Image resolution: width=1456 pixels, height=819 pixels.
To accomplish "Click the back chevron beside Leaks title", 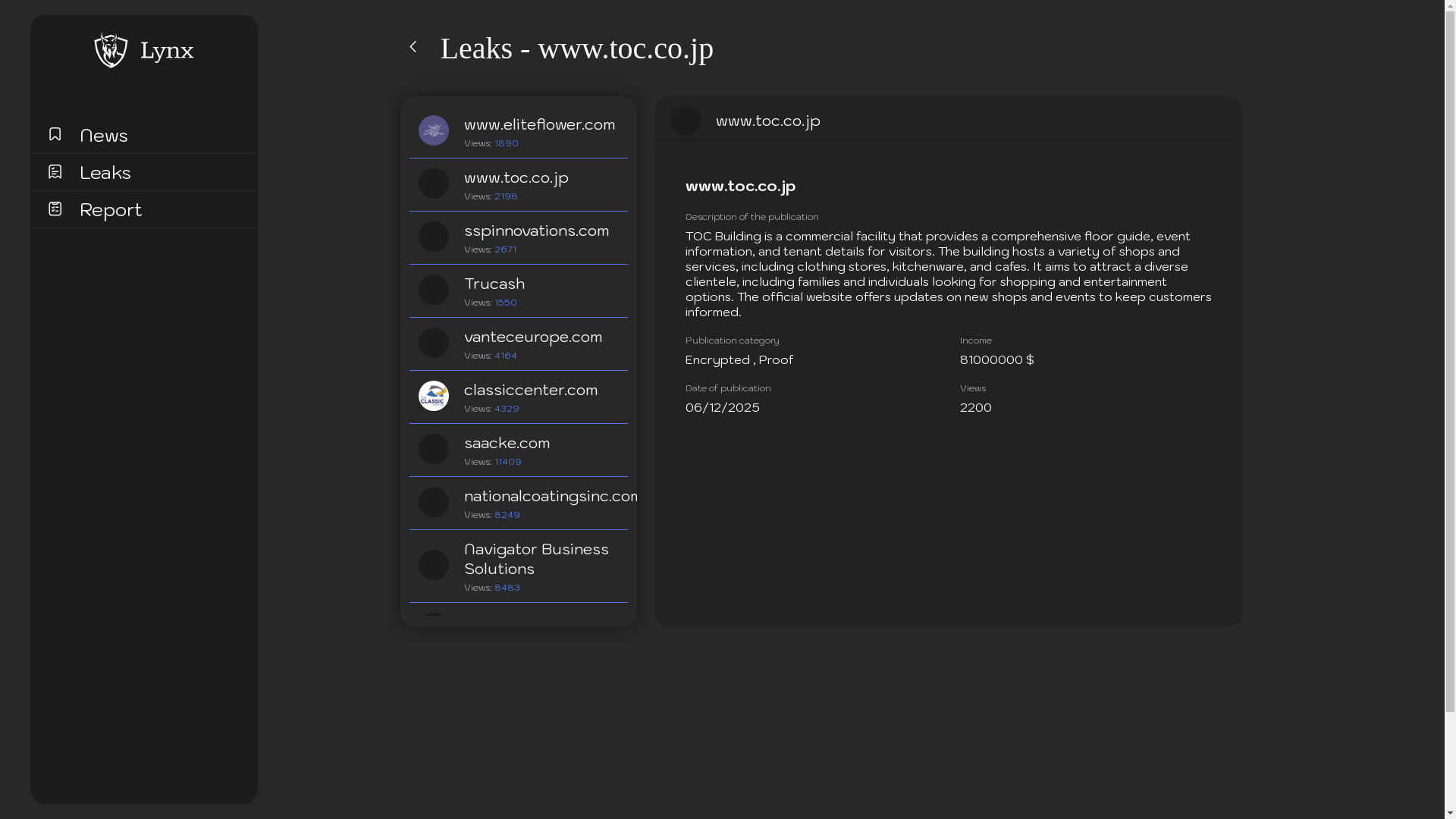I will pyautogui.click(x=413, y=47).
